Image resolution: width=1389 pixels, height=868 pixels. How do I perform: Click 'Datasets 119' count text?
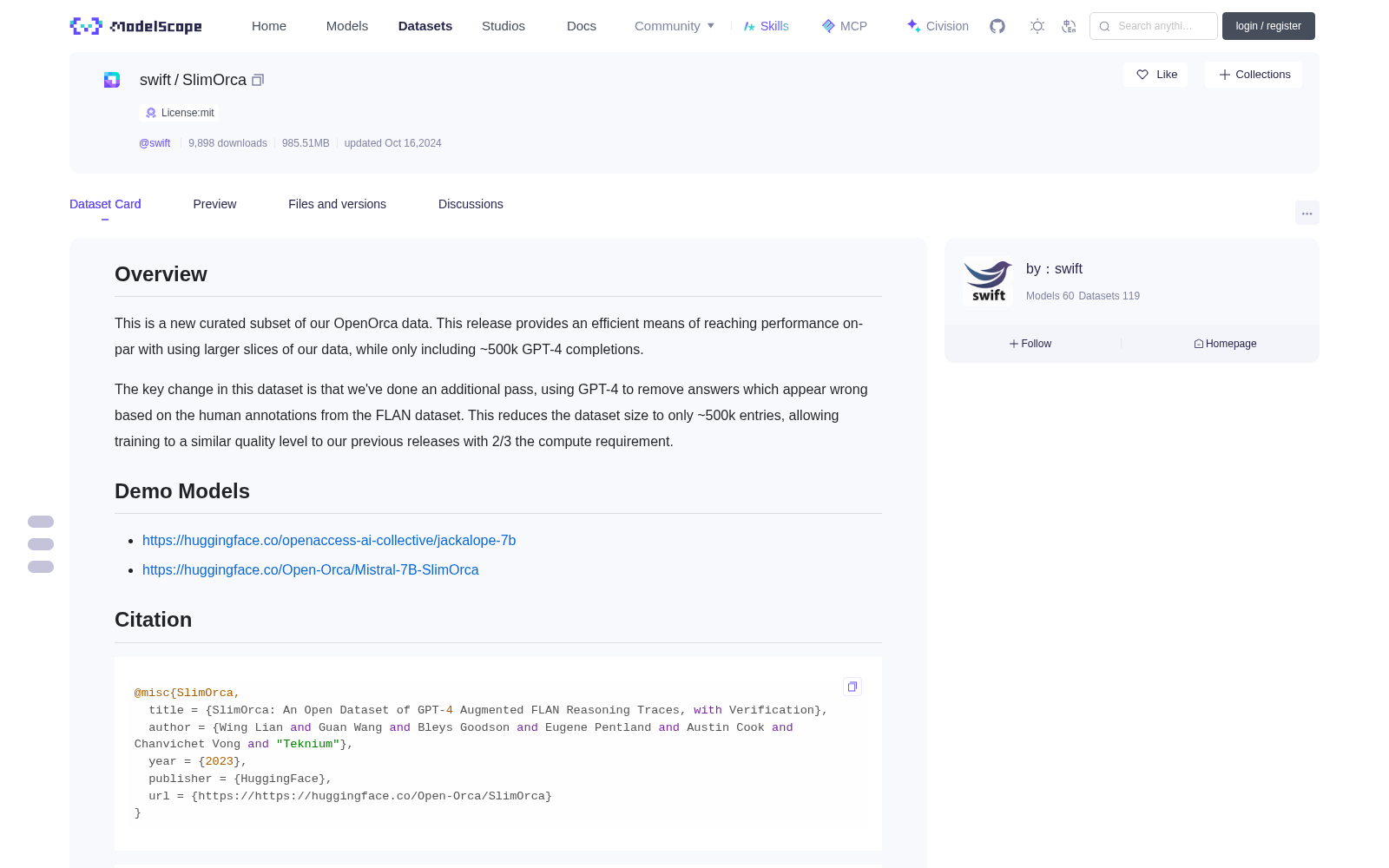1109,296
